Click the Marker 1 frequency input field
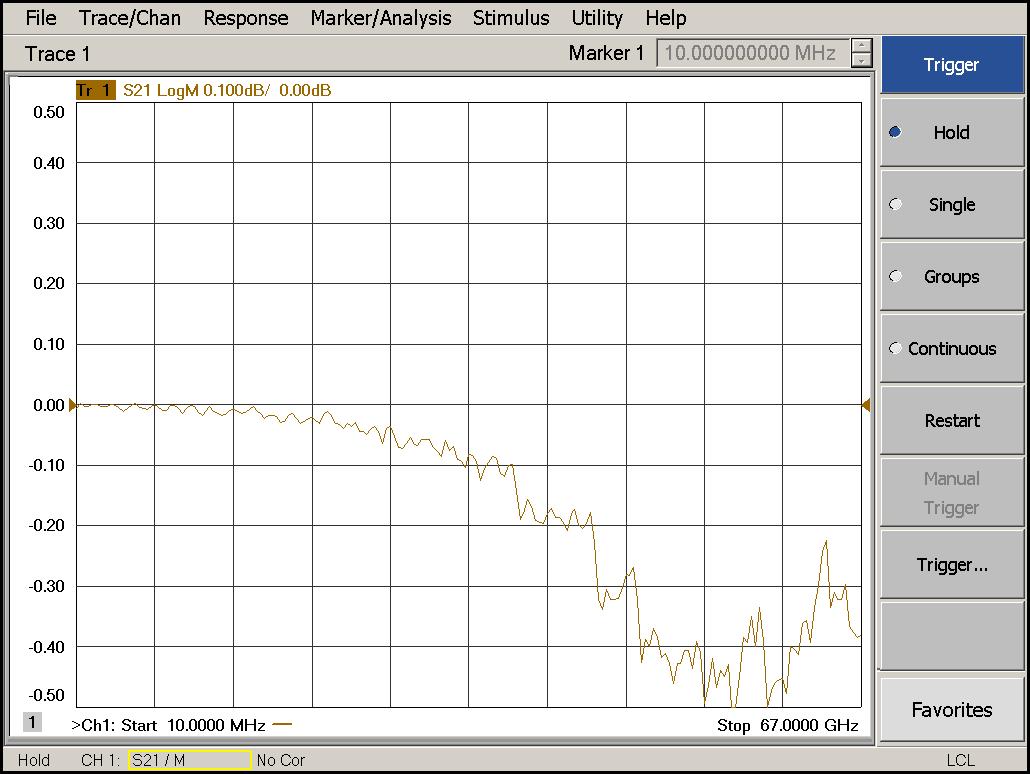Viewport: 1030px width, 774px height. click(x=753, y=53)
